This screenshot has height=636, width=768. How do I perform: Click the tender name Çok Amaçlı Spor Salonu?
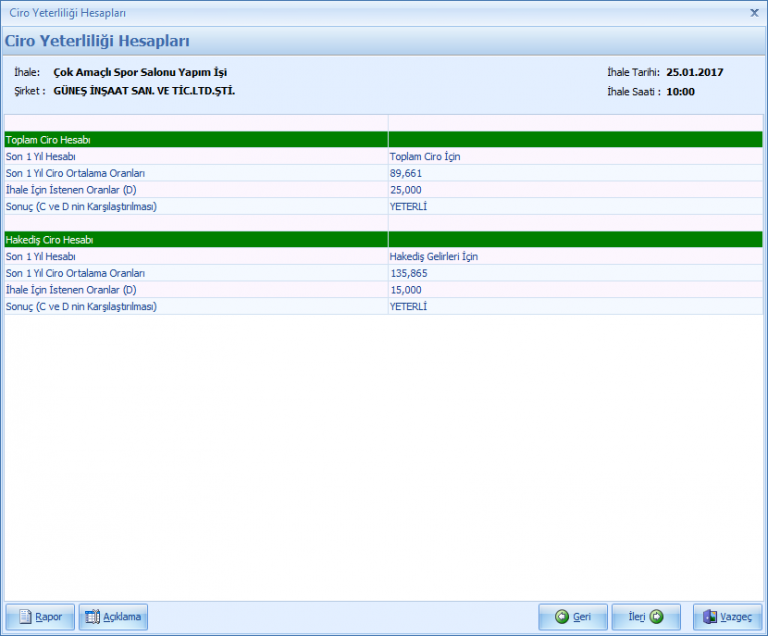140,72
